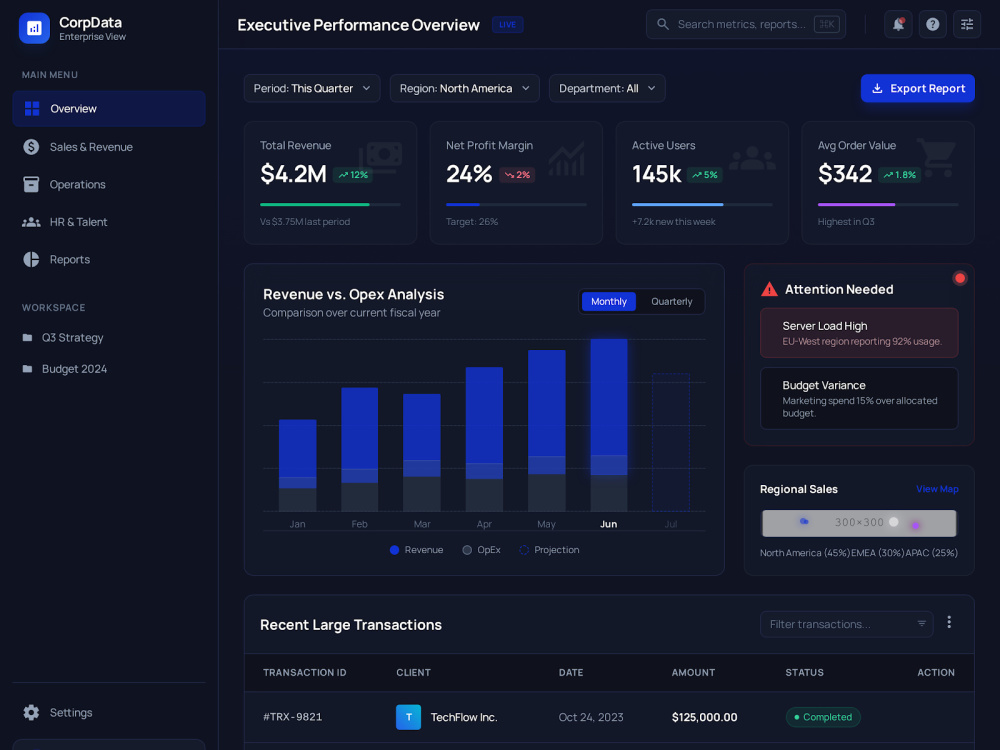The width and height of the screenshot is (1000, 750).
Task: Open the Region: North America dropdown
Action: [465, 89]
